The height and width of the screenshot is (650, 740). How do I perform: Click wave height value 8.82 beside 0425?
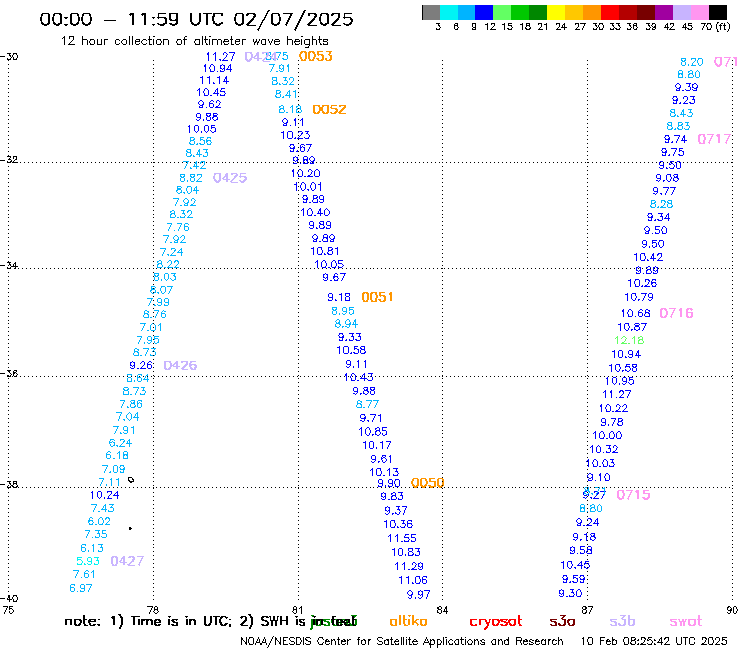(191, 178)
